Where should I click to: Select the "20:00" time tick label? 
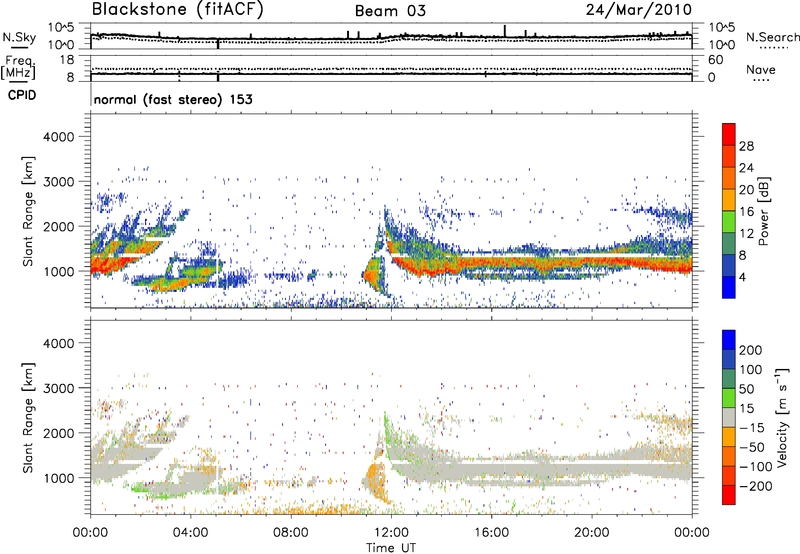pos(591,533)
